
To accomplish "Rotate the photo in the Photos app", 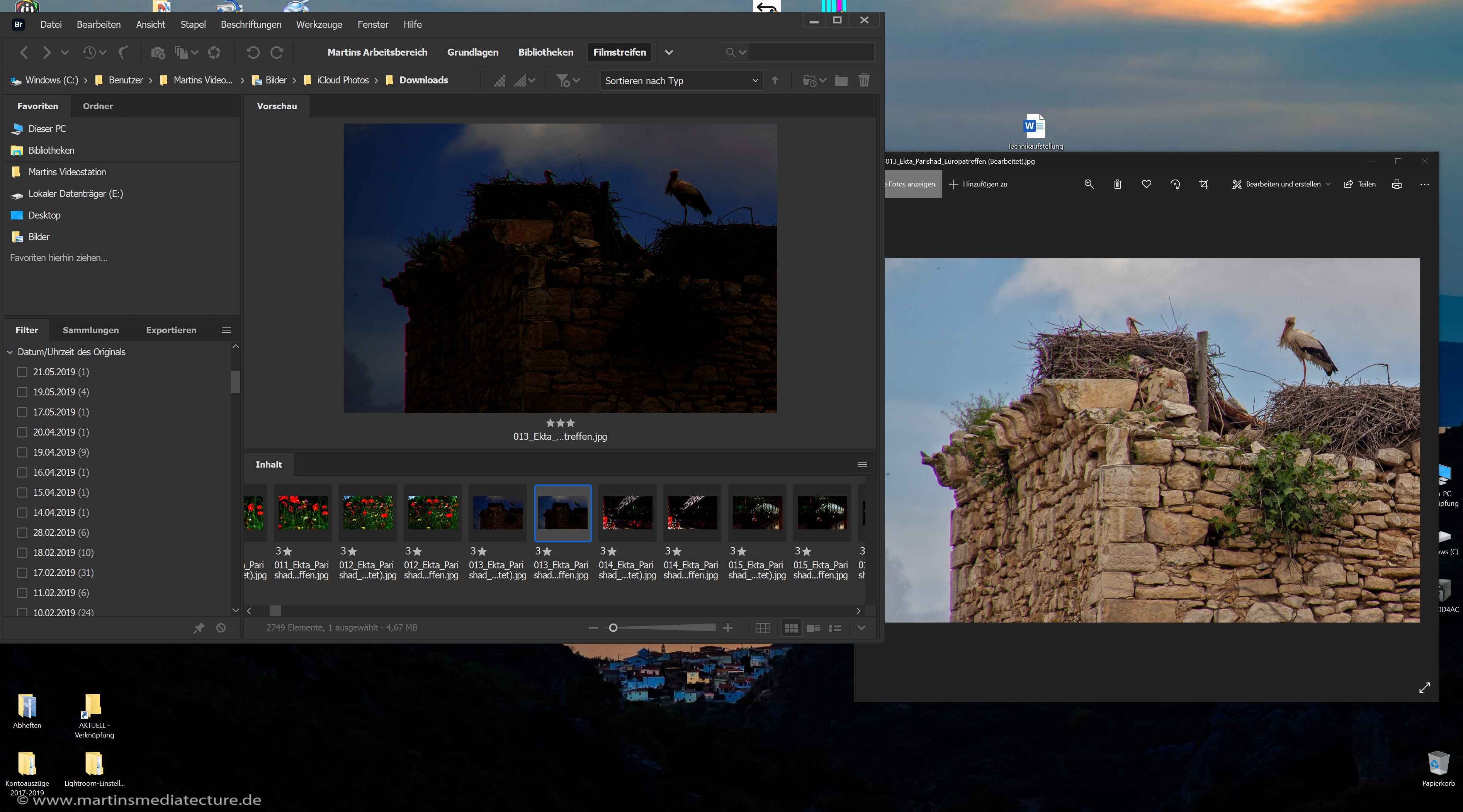I will (x=1174, y=184).
